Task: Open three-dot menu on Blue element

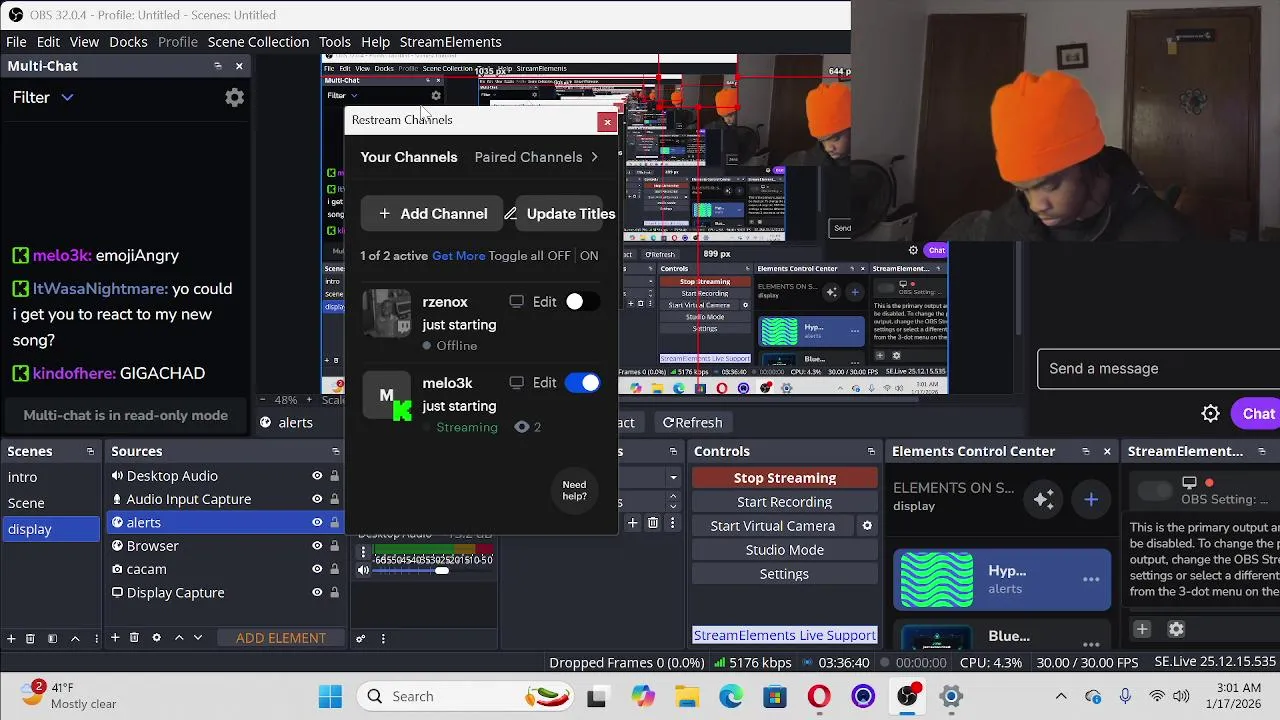Action: coord(1091,645)
